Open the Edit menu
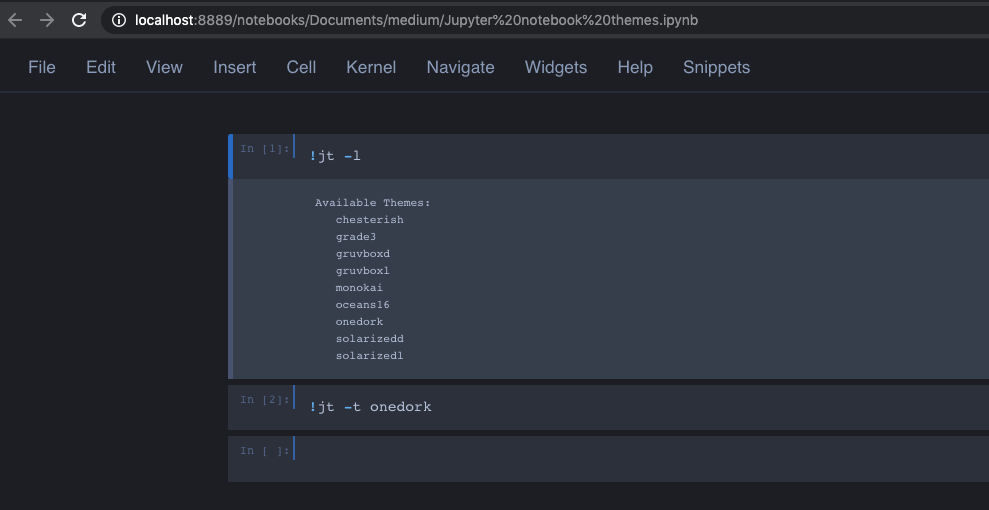This screenshot has width=989, height=510. (101, 67)
